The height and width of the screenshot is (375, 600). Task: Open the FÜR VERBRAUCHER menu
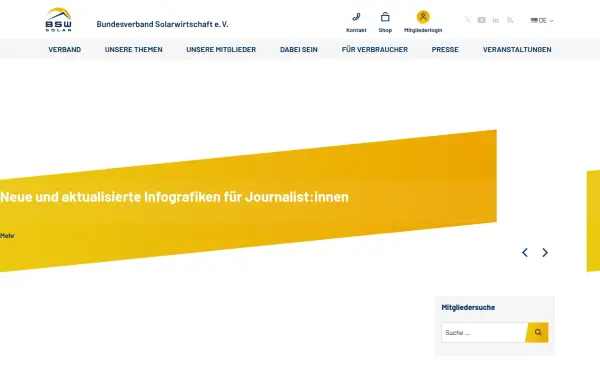375,49
